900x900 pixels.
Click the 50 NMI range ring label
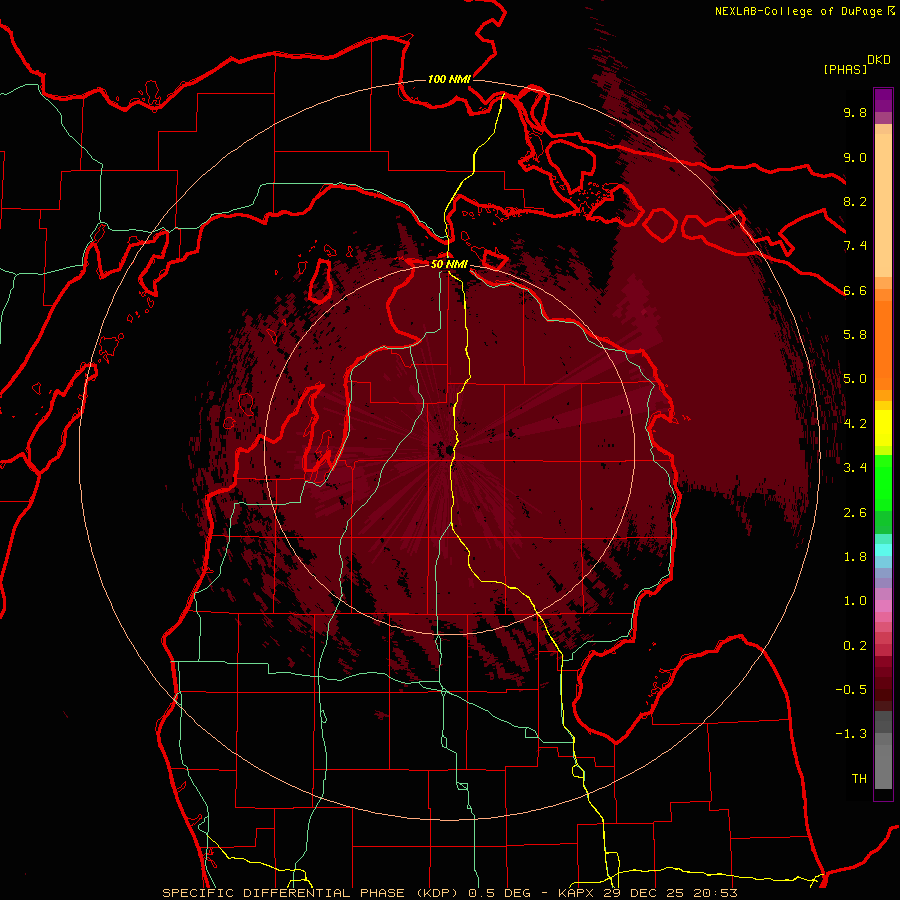coord(449,264)
